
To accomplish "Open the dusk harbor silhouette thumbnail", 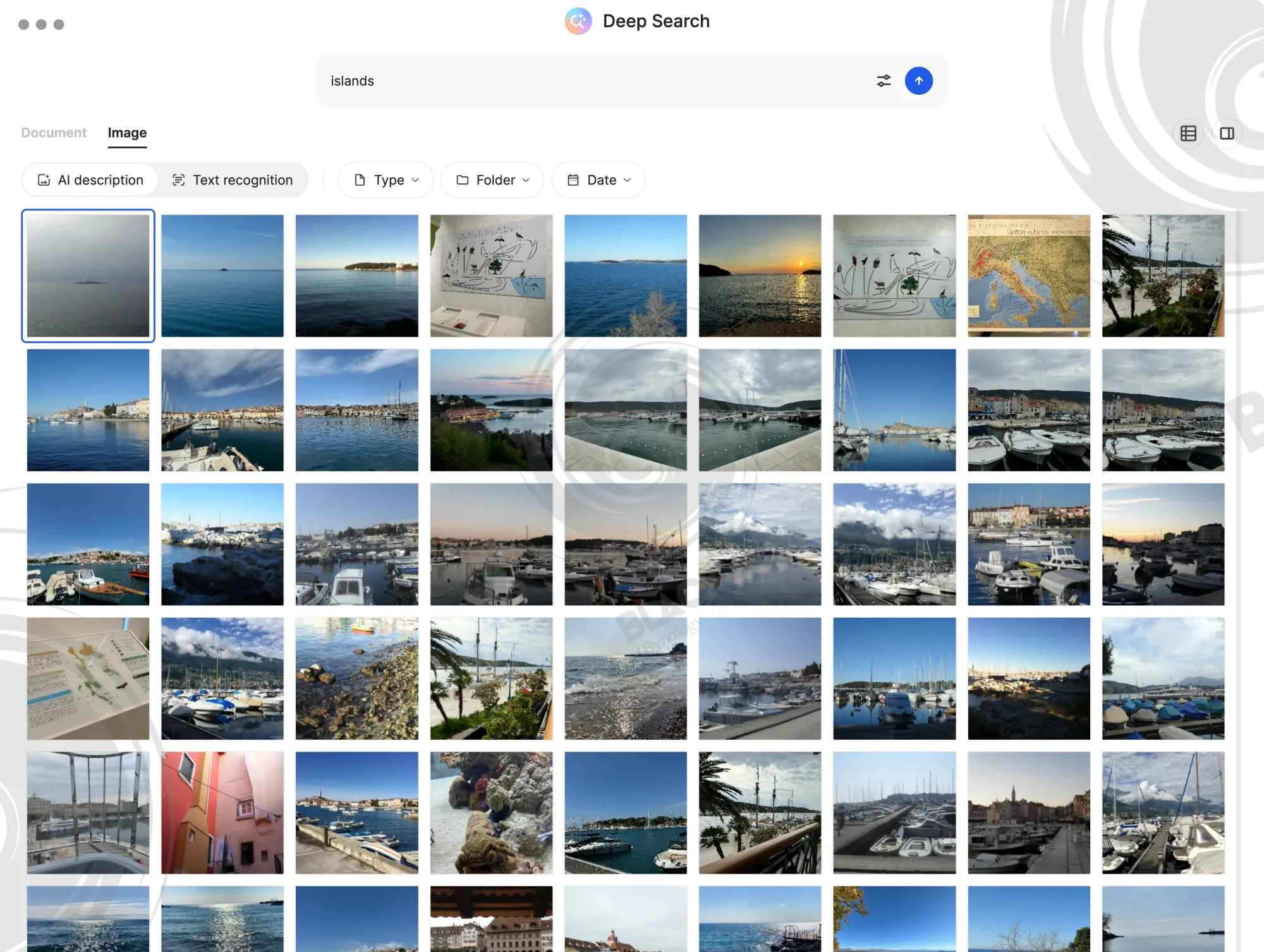I will 1163,544.
